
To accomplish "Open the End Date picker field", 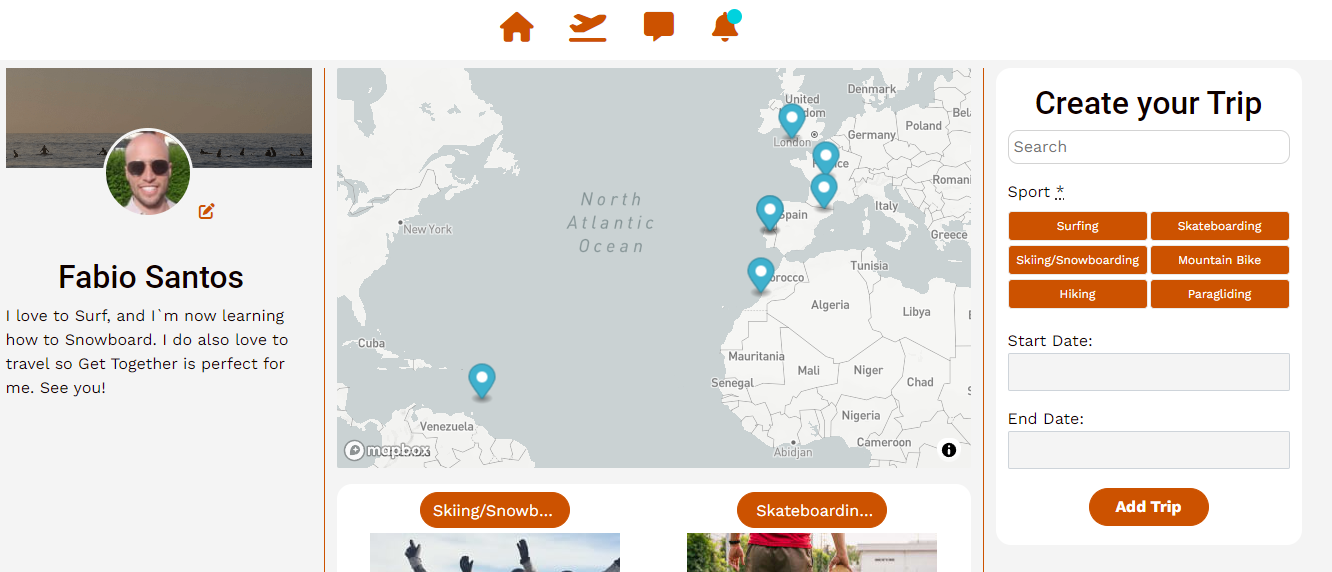I will (x=1148, y=450).
